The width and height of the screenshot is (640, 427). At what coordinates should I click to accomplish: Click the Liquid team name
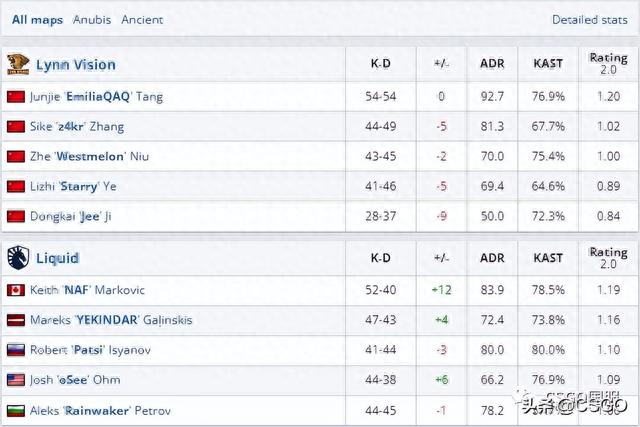click(x=57, y=257)
